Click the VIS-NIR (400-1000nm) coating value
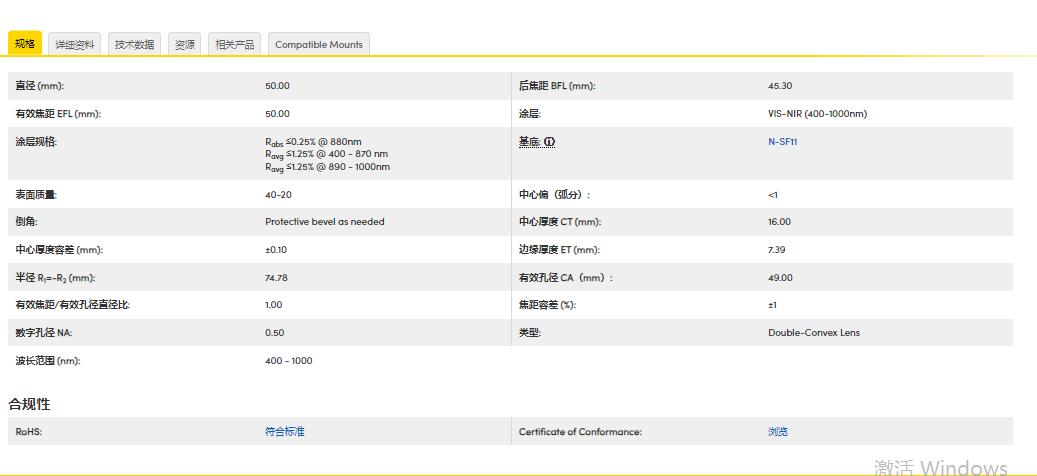The height and width of the screenshot is (476, 1037). 817,114
